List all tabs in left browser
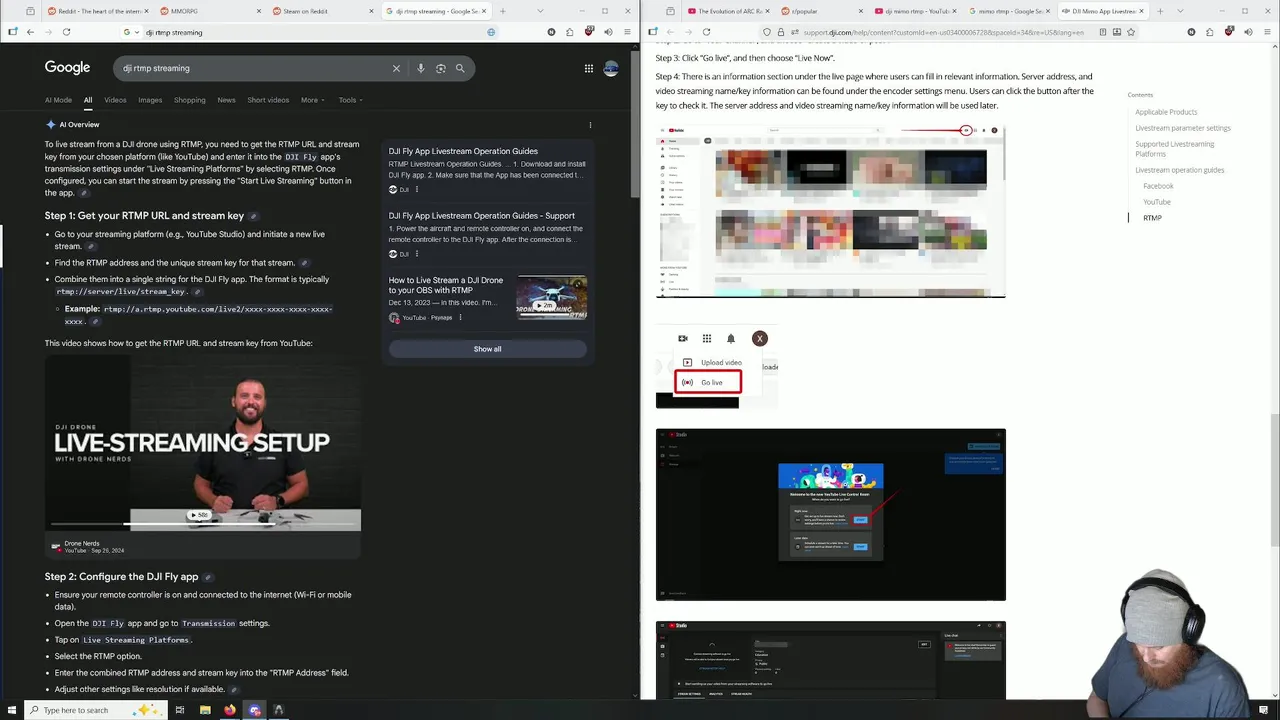This screenshot has width=1280, height=720. click(541, 11)
